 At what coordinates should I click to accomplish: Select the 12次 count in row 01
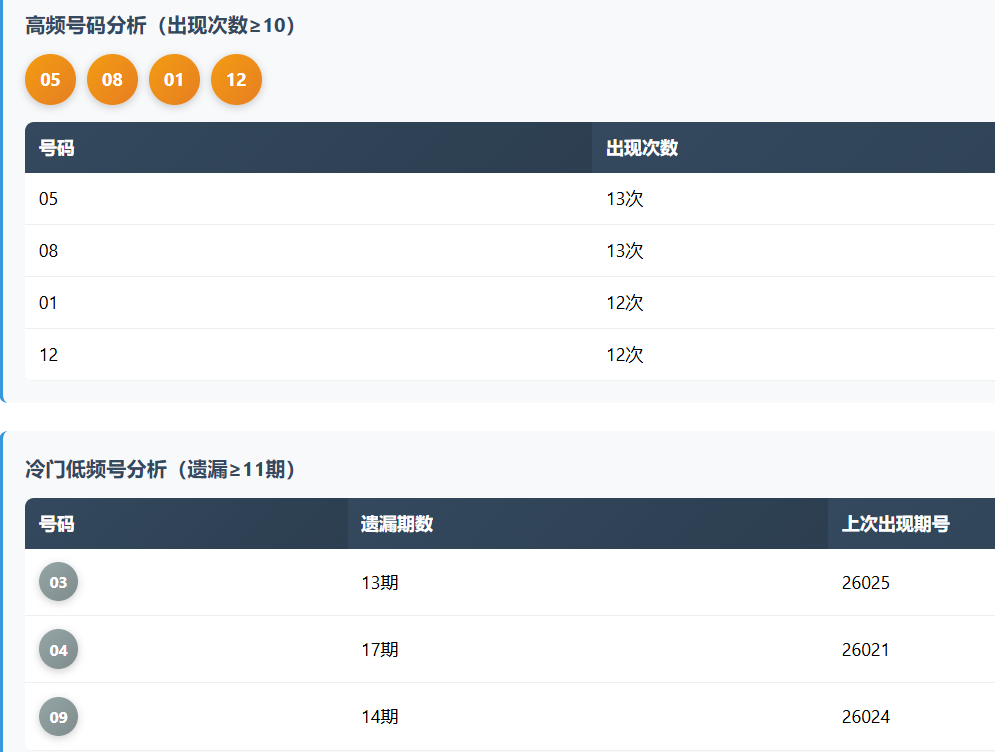pos(625,303)
